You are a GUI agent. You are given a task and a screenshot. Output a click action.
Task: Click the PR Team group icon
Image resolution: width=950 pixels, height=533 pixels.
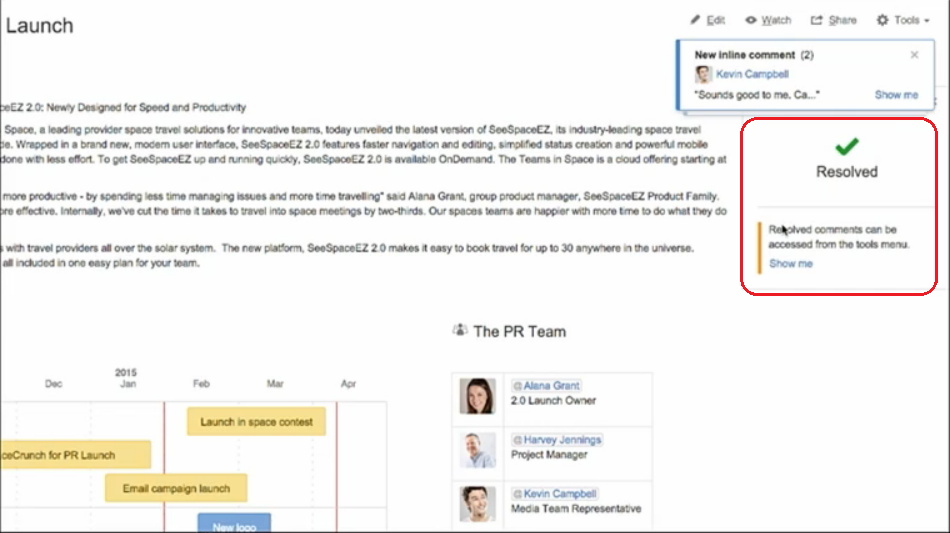(x=460, y=330)
